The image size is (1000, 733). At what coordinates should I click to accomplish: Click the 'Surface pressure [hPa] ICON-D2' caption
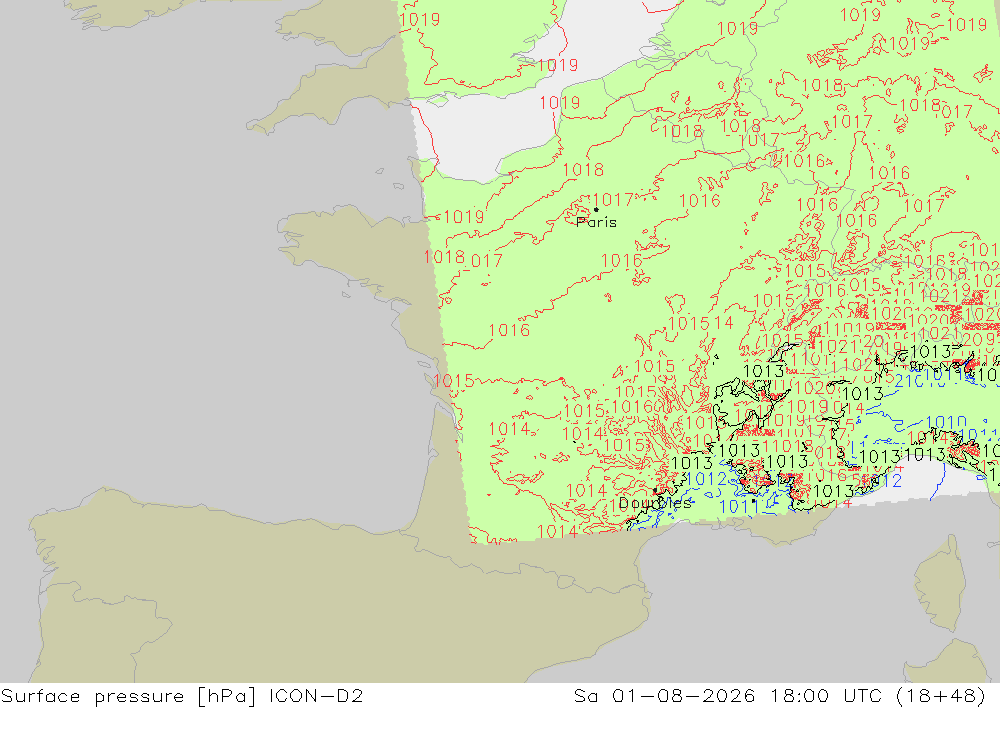(182, 696)
